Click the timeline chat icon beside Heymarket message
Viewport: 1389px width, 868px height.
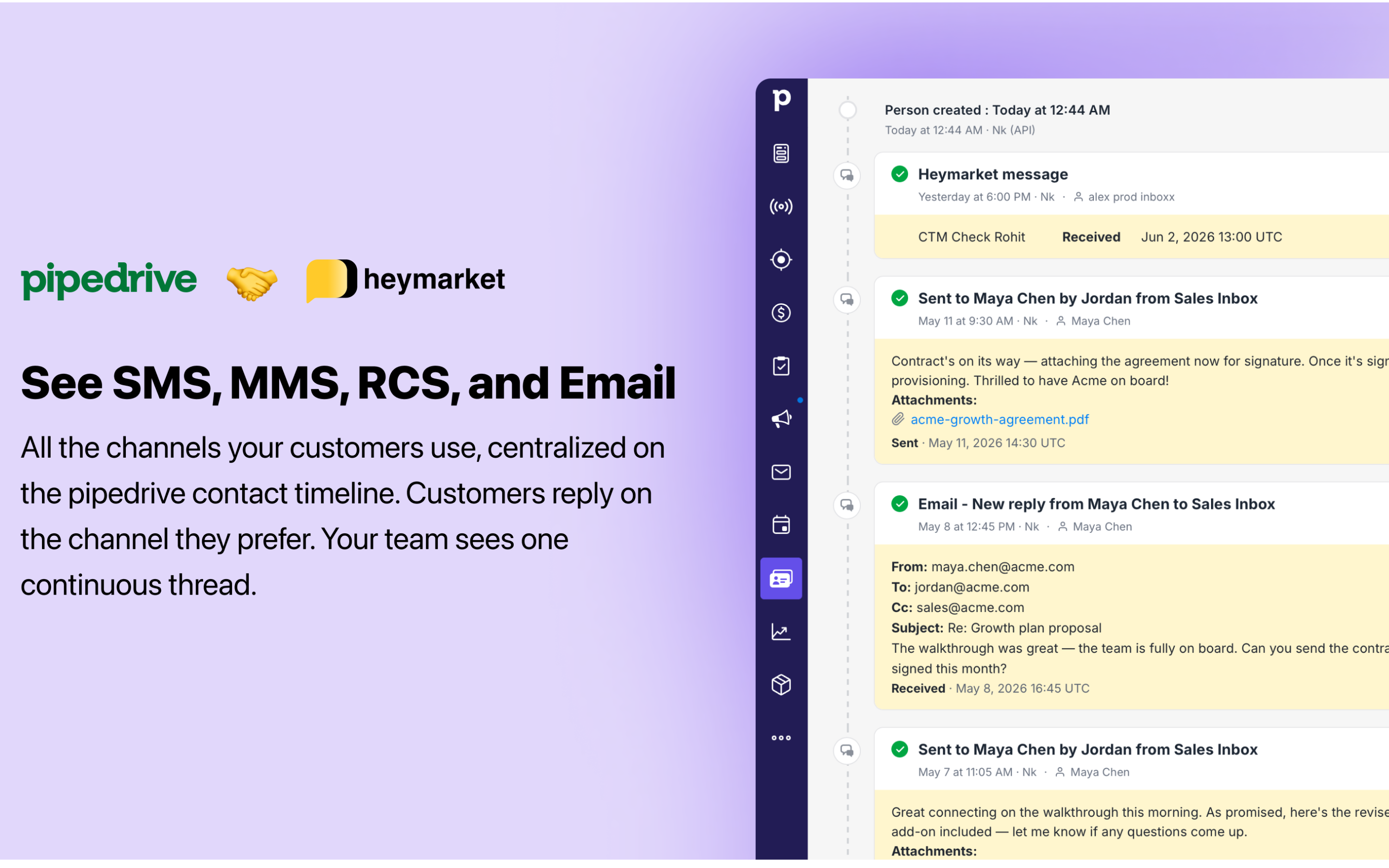pyautogui.click(x=846, y=175)
